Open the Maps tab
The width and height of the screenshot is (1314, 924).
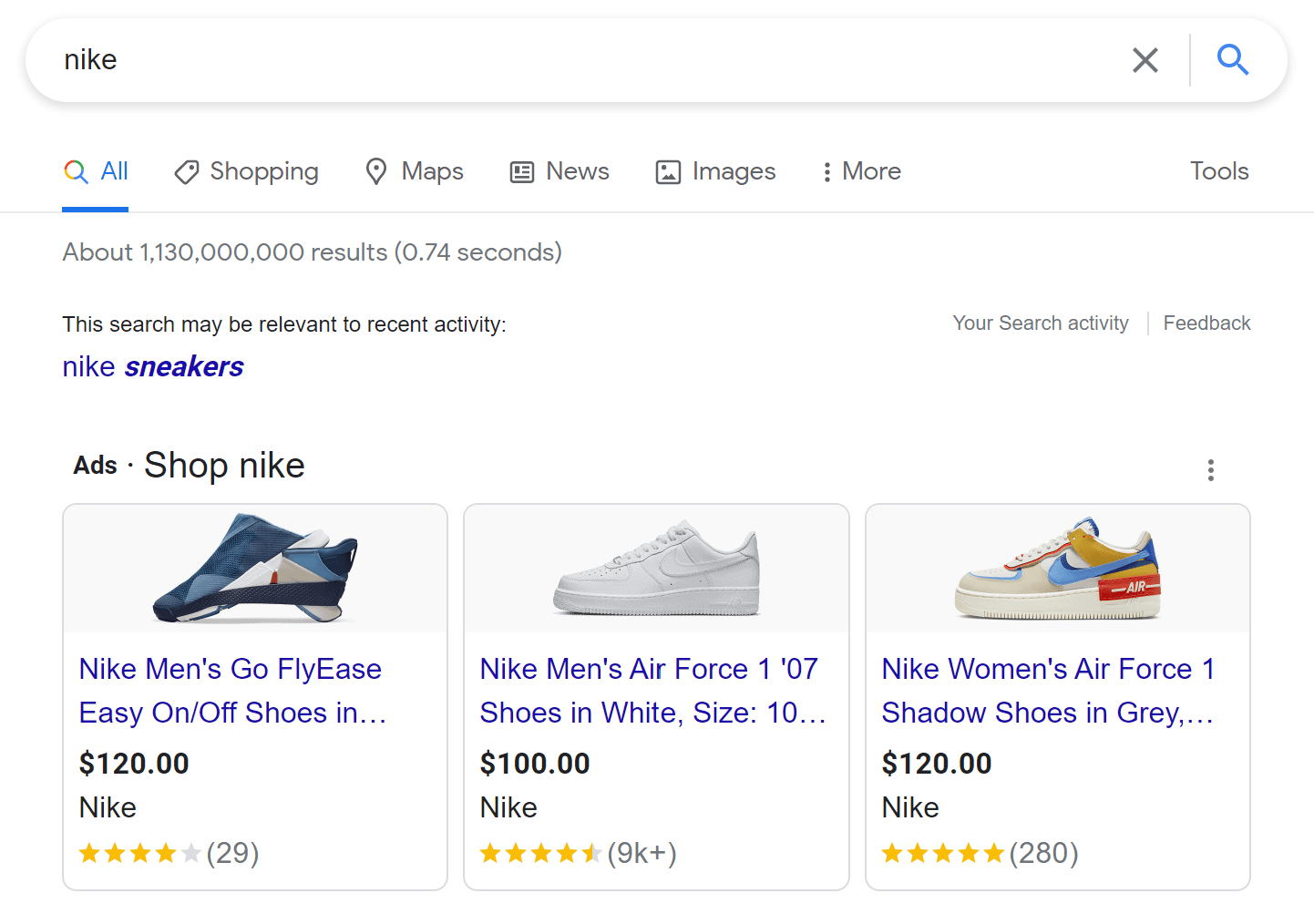pos(415,171)
